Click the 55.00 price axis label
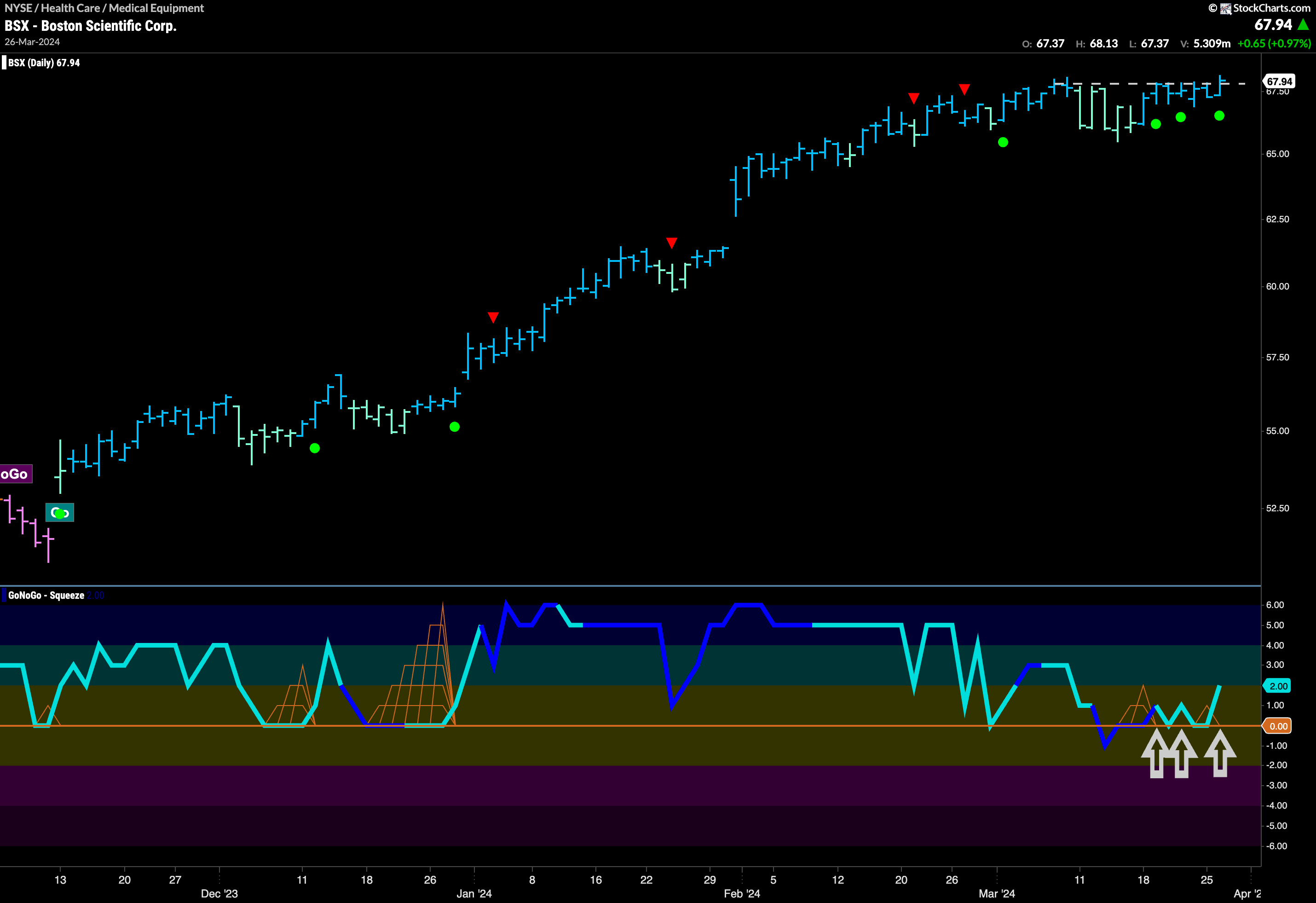Screen dimensions: 1316x903 tap(1277, 431)
